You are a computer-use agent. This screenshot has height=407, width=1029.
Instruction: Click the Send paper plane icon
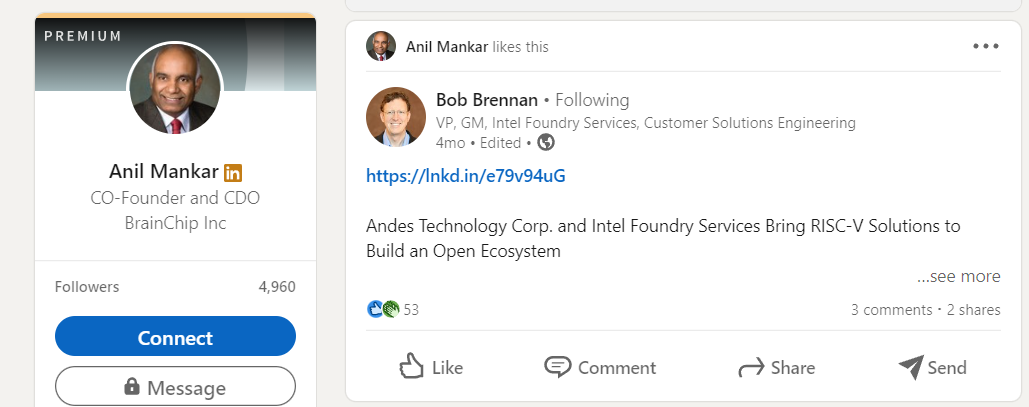point(909,367)
